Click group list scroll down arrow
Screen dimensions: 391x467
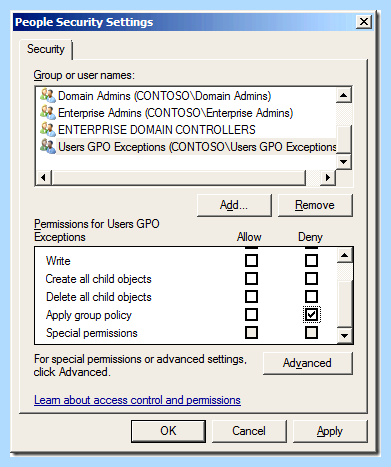[344, 162]
